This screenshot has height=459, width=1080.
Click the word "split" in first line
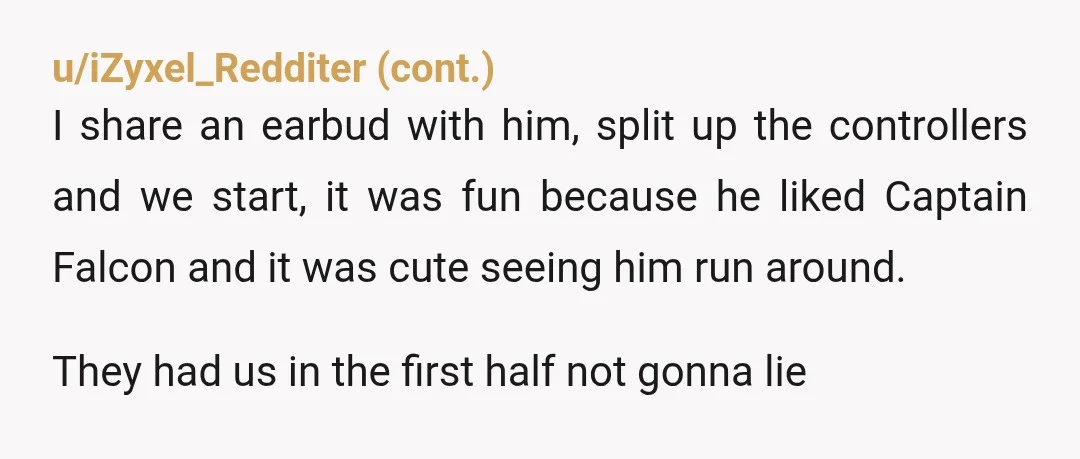[x=635, y=128]
